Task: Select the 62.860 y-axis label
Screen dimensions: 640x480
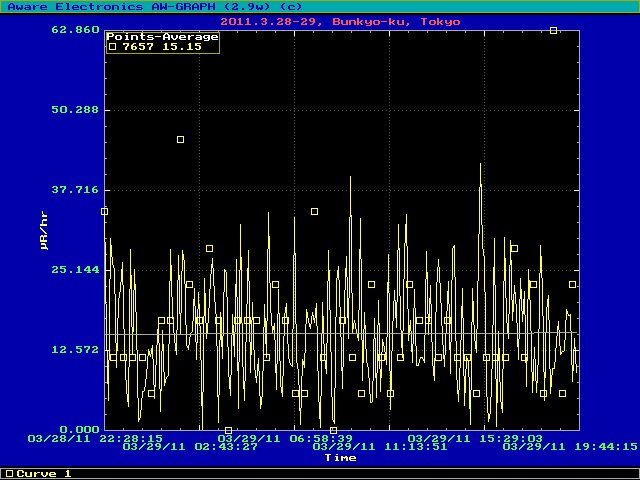Action: tap(75, 30)
